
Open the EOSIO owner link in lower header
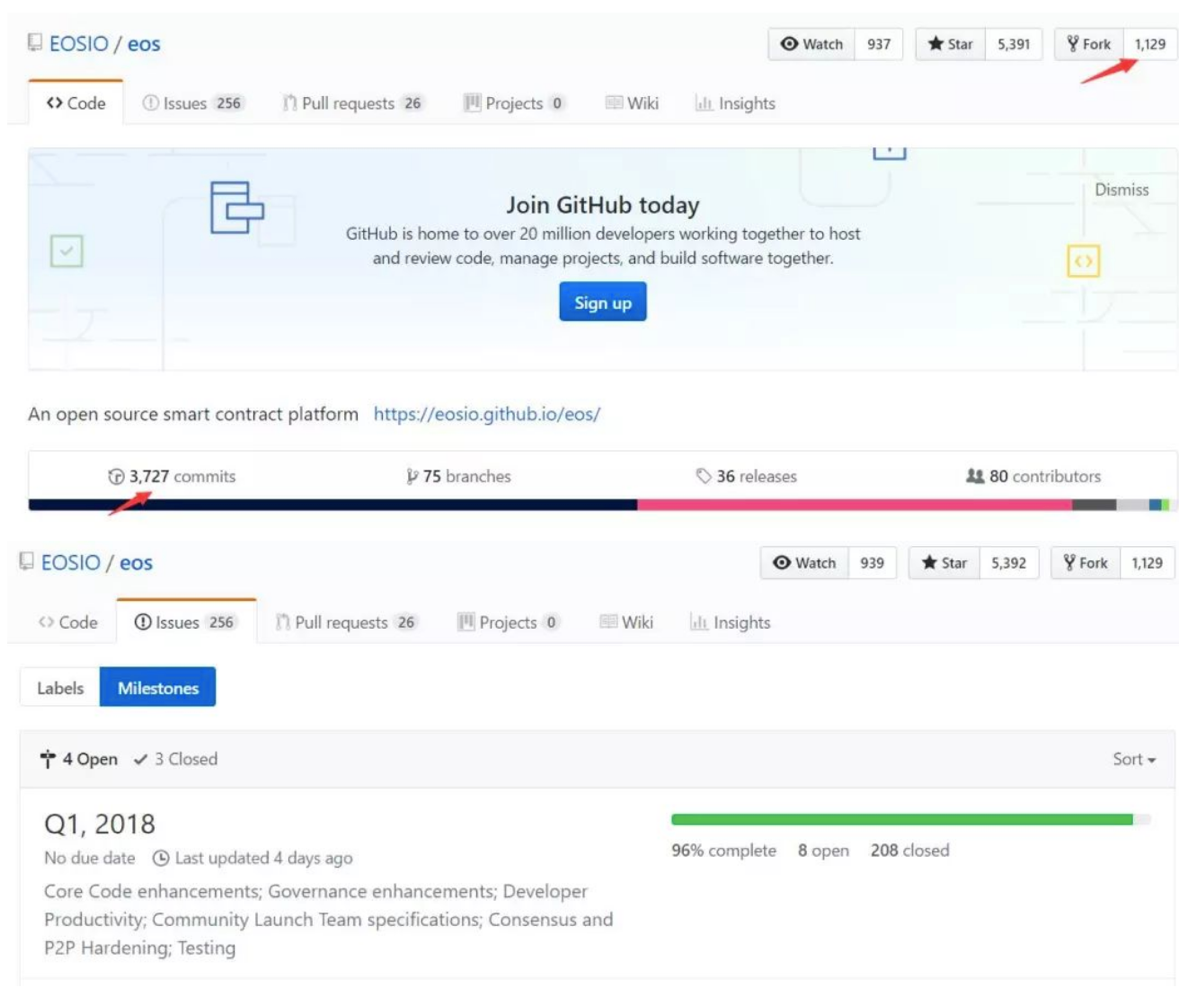point(71,562)
